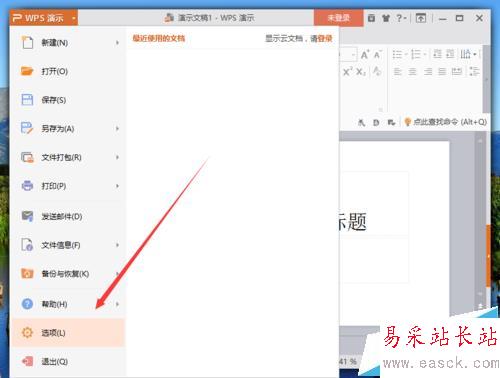Viewport: 500px width, 378px height.
Task: Choose 保存(S) menu entry
Action: pos(68,100)
